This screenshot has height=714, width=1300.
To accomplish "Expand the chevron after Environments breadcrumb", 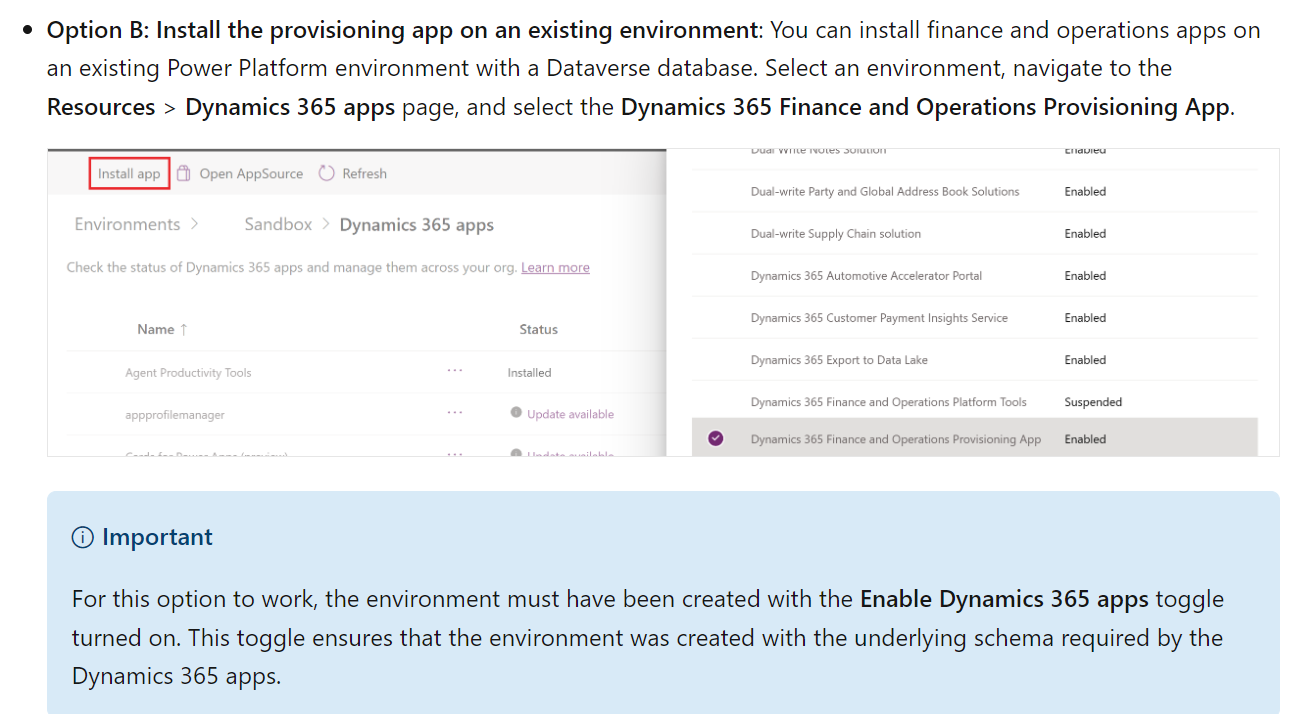I will click(x=194, y=224).
